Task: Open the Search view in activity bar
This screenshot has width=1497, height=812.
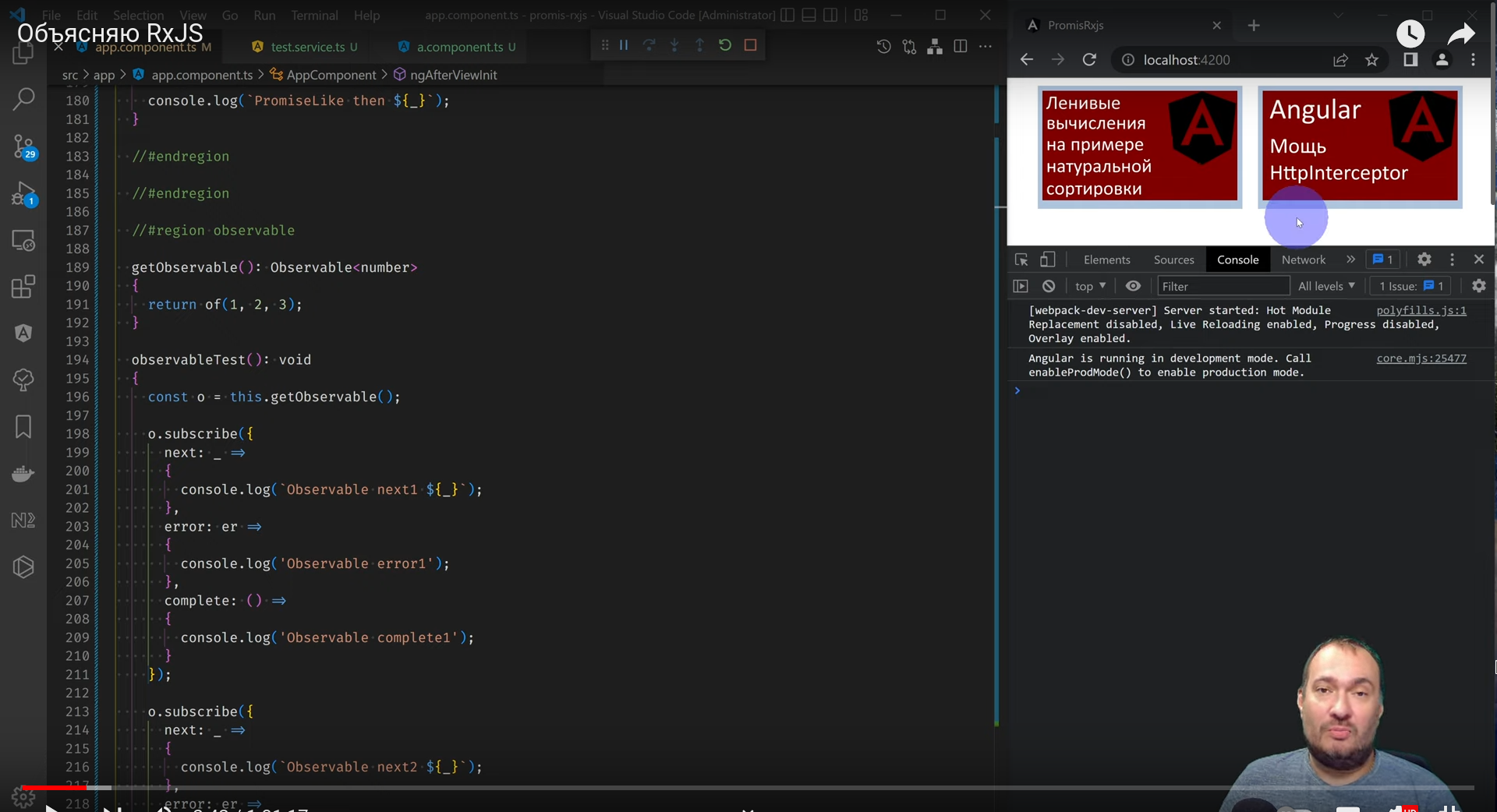Action: [x=23, y=99]
